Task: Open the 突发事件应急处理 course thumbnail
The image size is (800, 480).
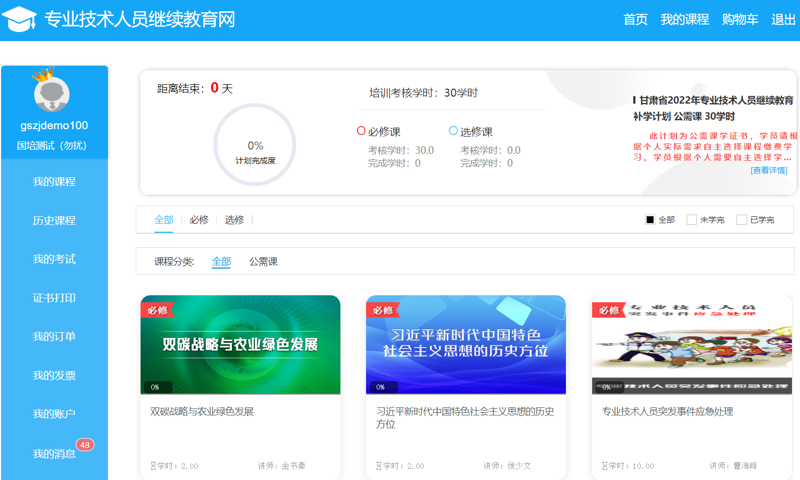Action: click(x=692, y=345)
